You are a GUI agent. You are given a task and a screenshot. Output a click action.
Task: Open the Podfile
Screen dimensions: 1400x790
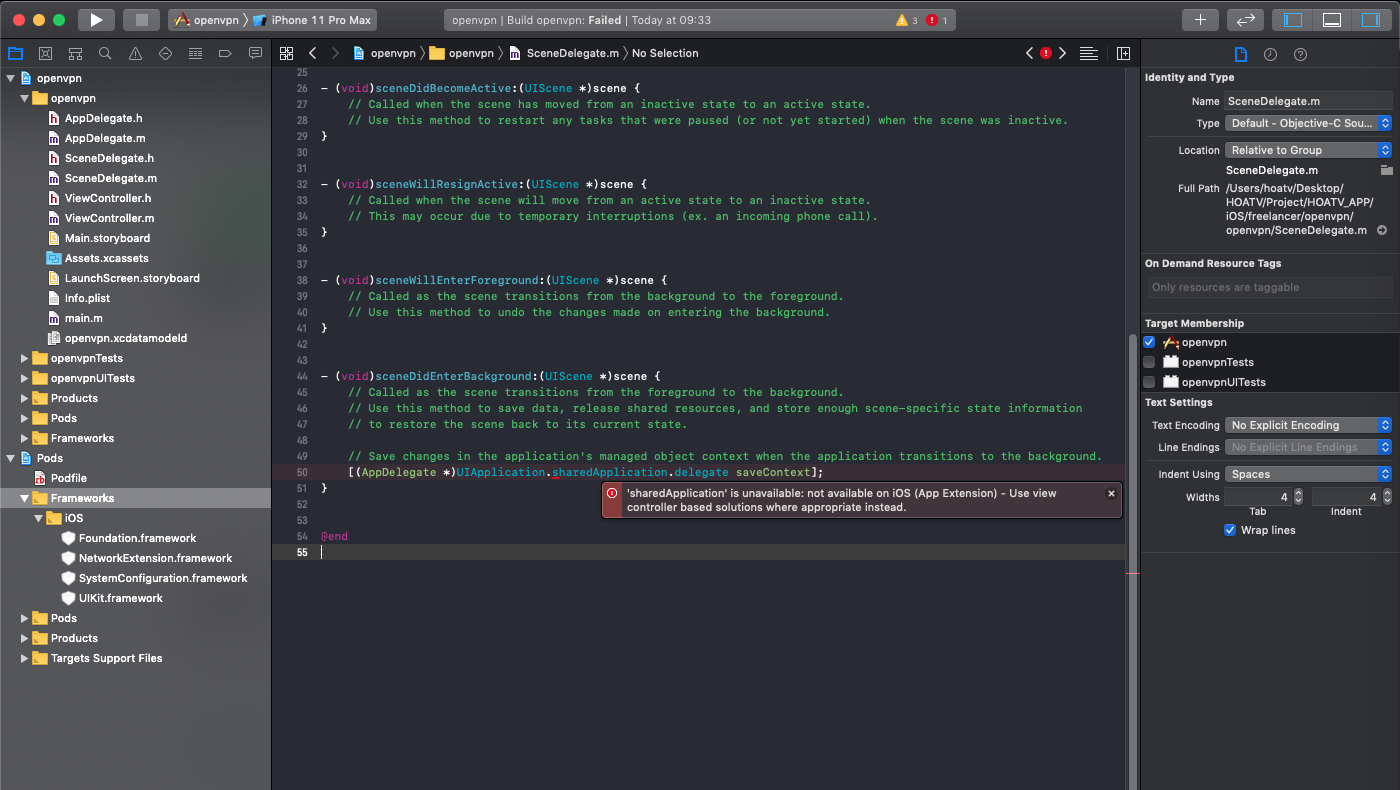[69, 478]
